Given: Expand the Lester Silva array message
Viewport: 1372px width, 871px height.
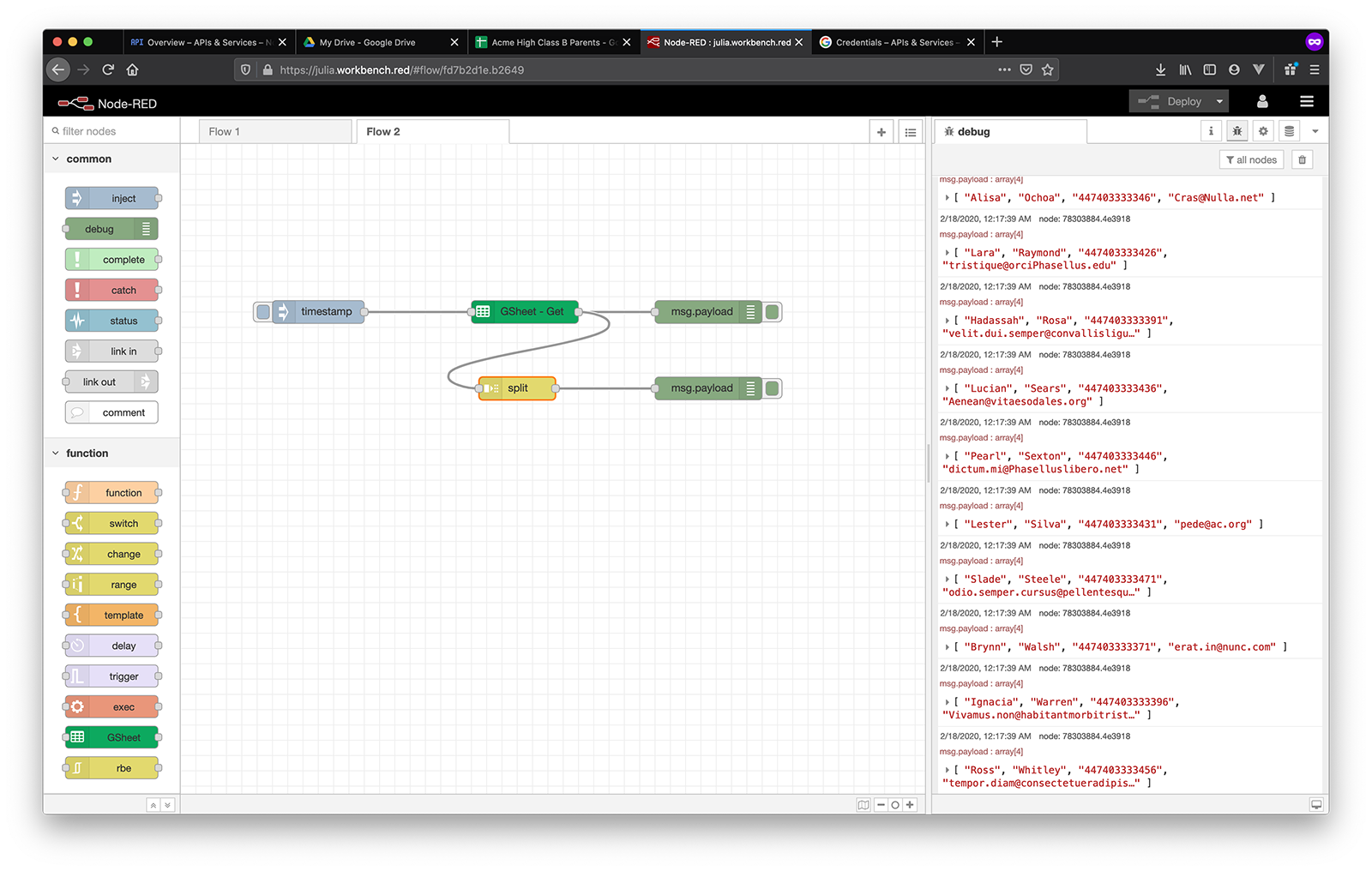Looking at the screenshot, I should tap(948, 524).
